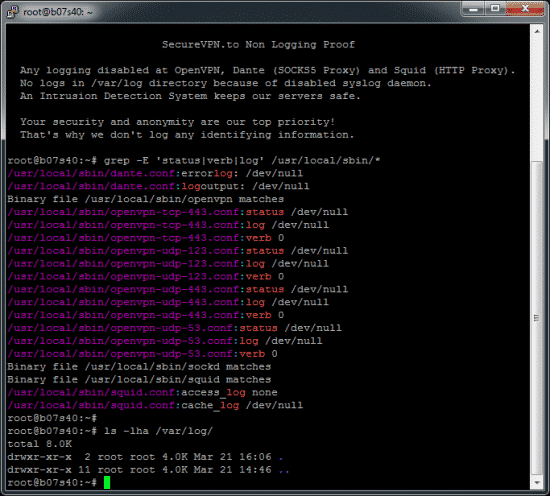This screenshot has height=496, width=550.
Task: Minimize the root@b07s40 terminal window
Action: (473, 9)
